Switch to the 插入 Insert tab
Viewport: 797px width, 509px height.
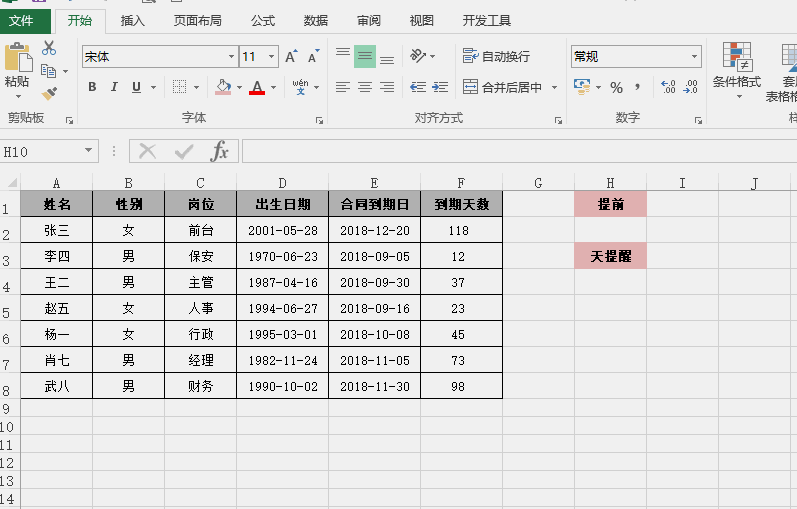[133, 21]
